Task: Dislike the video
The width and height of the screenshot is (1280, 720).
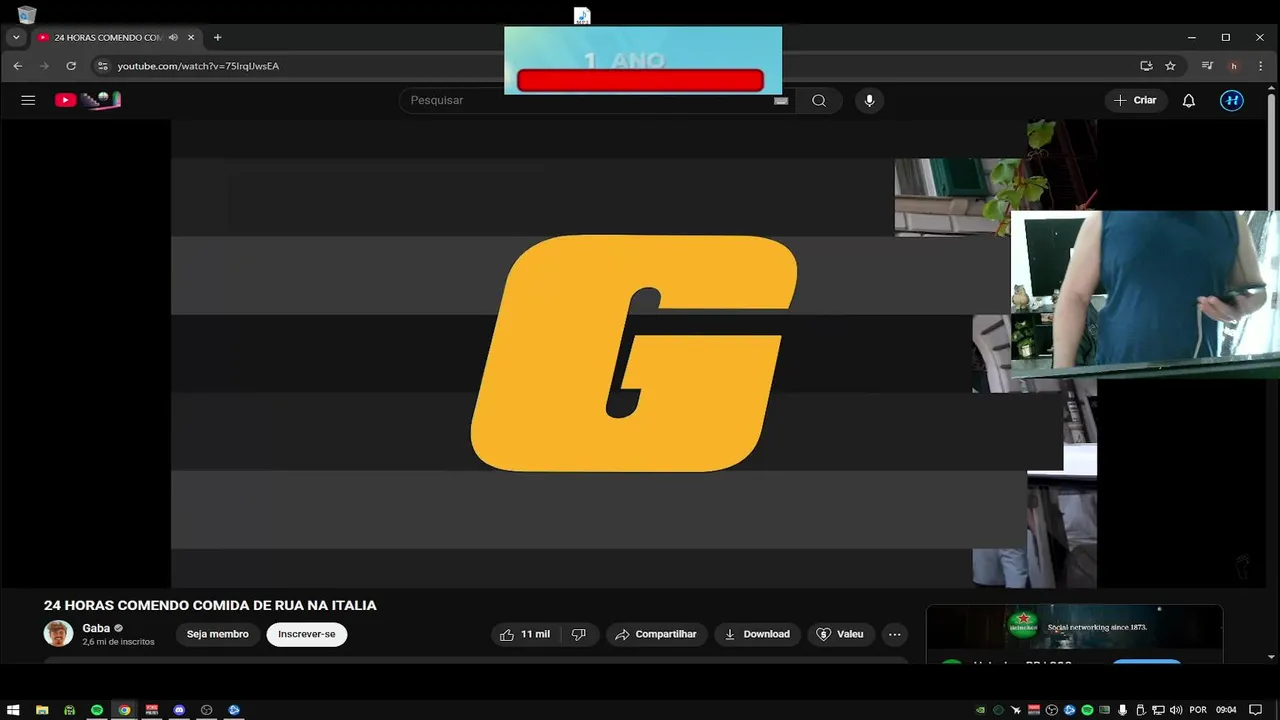Action: [579, 634]
